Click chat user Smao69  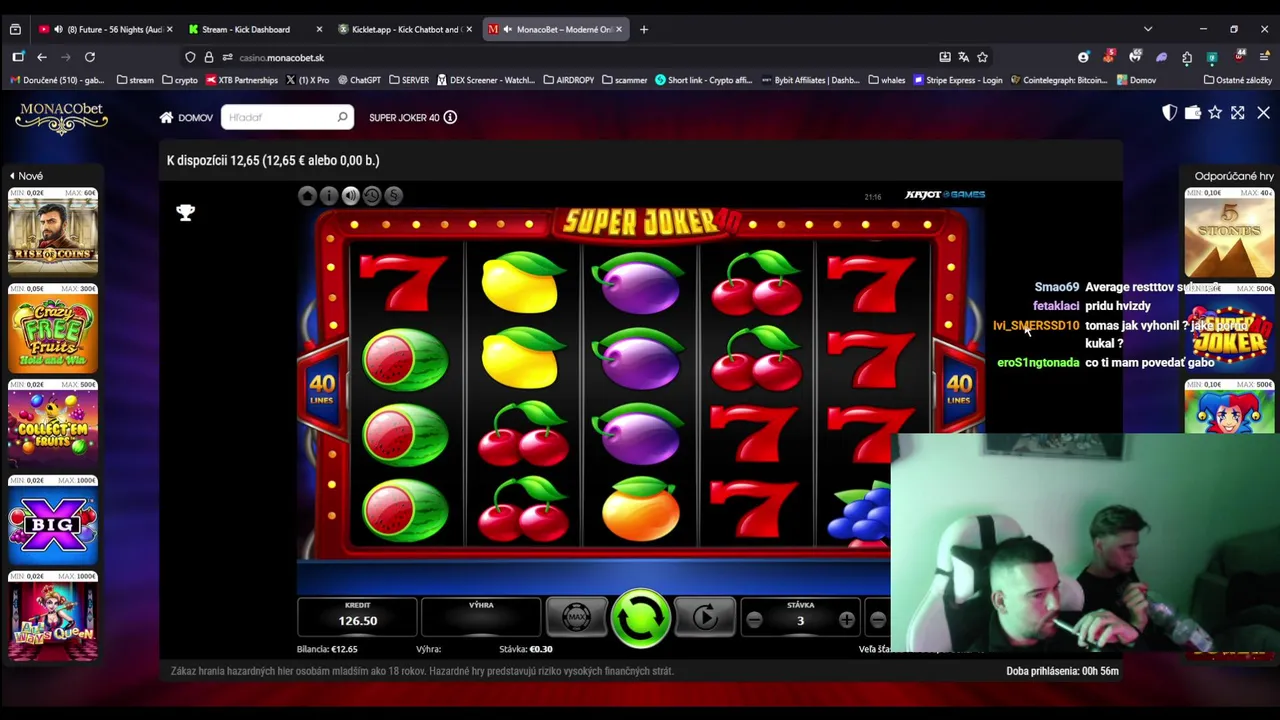[1056, 287]
